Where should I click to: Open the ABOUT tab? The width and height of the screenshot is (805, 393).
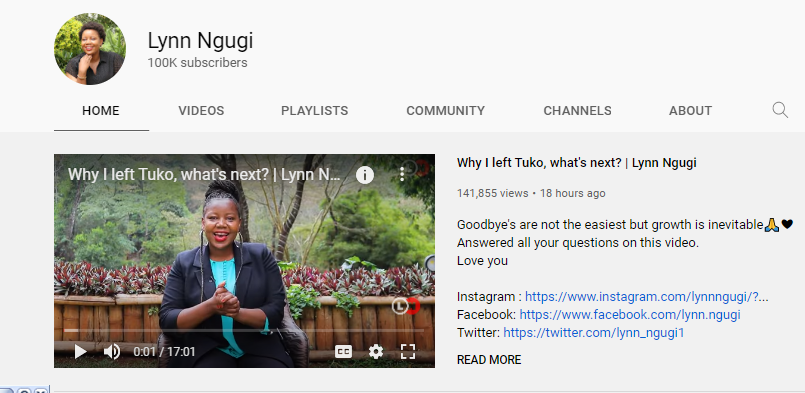click(x=690, y=111)
